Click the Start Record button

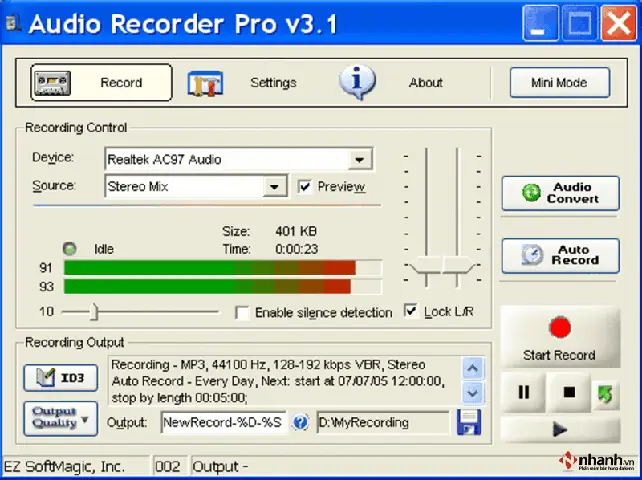(x=560, y=337)
